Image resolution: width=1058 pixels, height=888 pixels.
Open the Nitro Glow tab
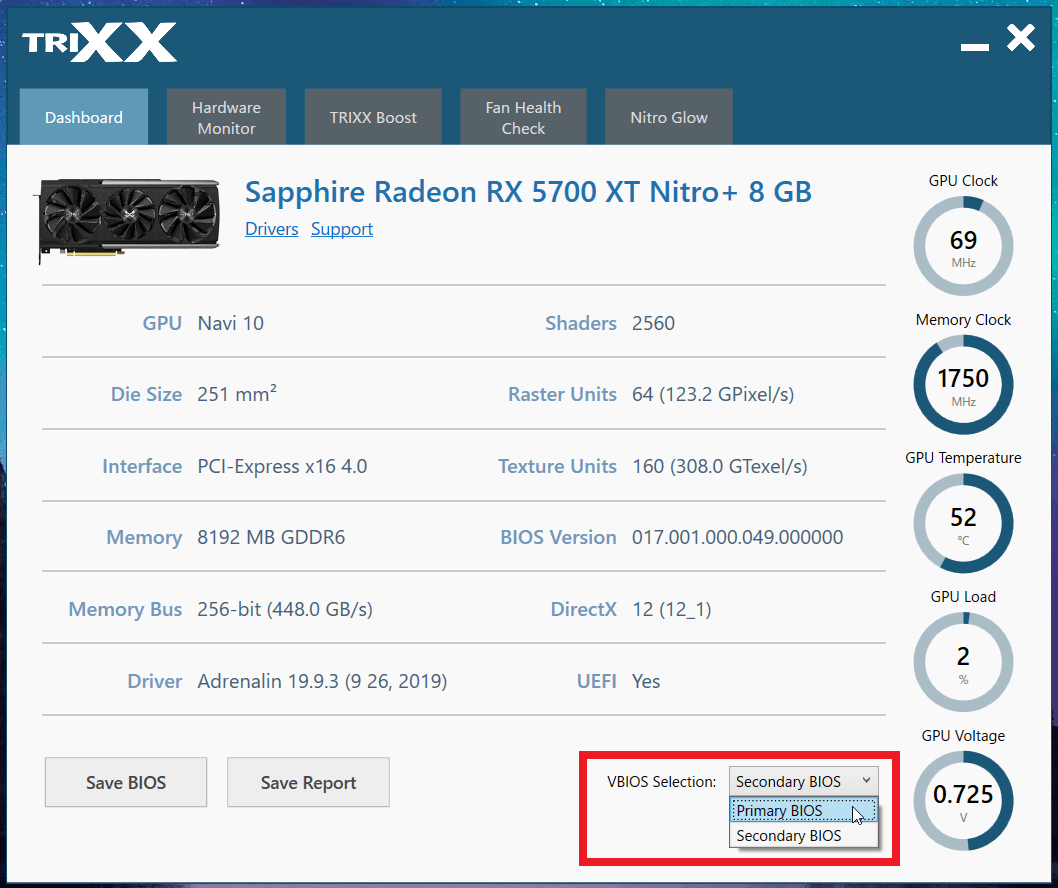[x=669, y=117]
